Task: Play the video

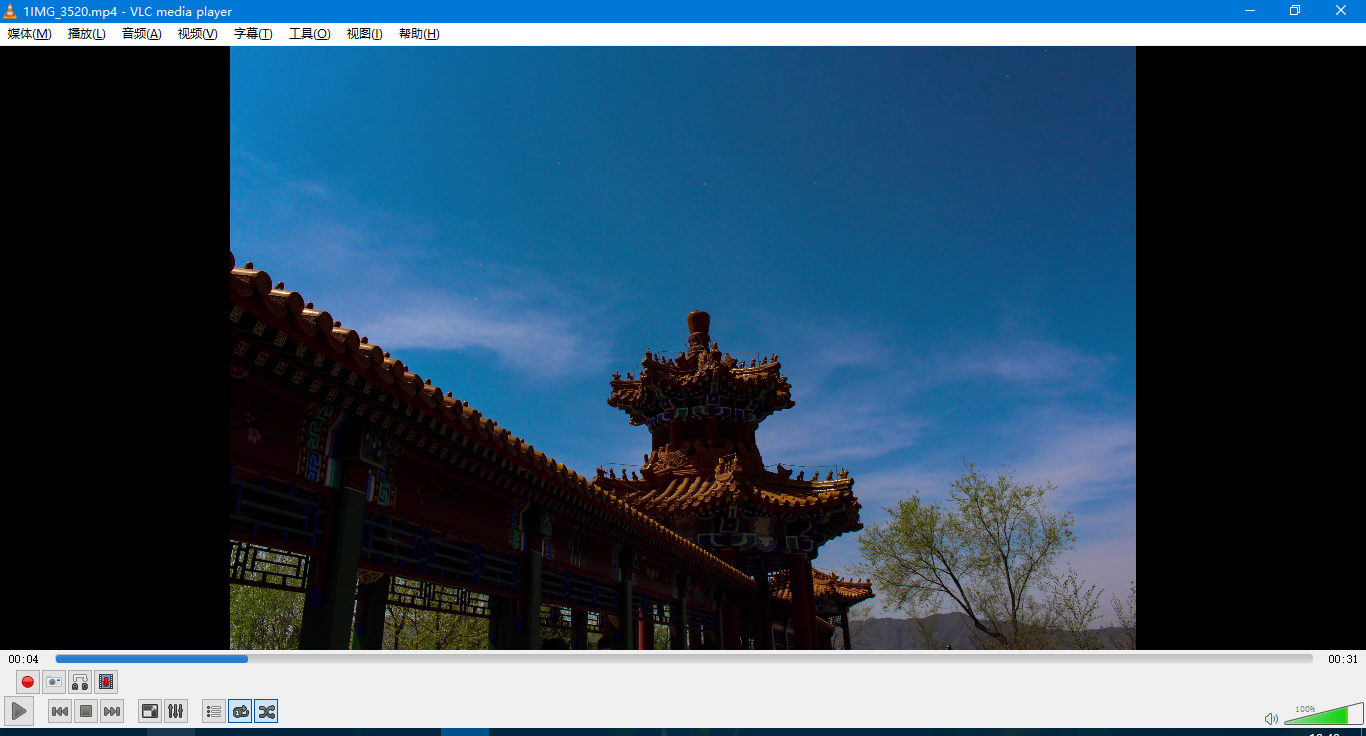Action: click(19, 711)
